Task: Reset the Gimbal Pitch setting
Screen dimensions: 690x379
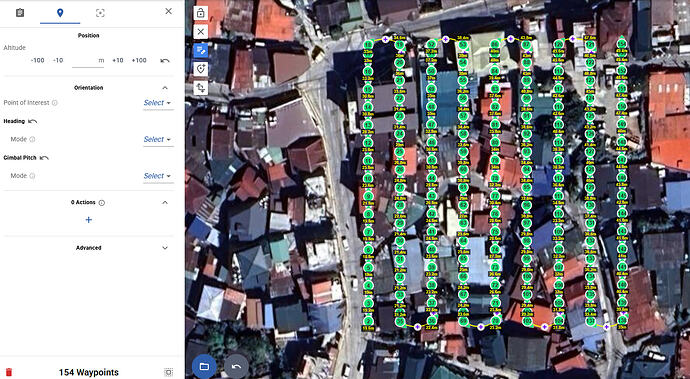Action: tap(44, 158)
